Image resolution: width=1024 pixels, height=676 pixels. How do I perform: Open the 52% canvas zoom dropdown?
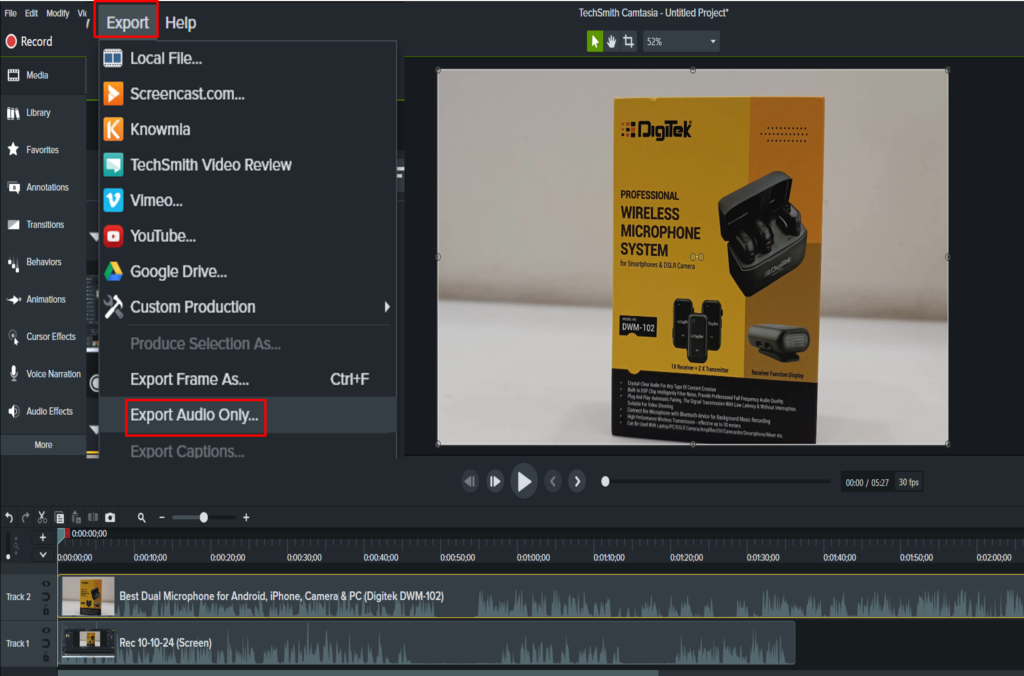[681, 41]
